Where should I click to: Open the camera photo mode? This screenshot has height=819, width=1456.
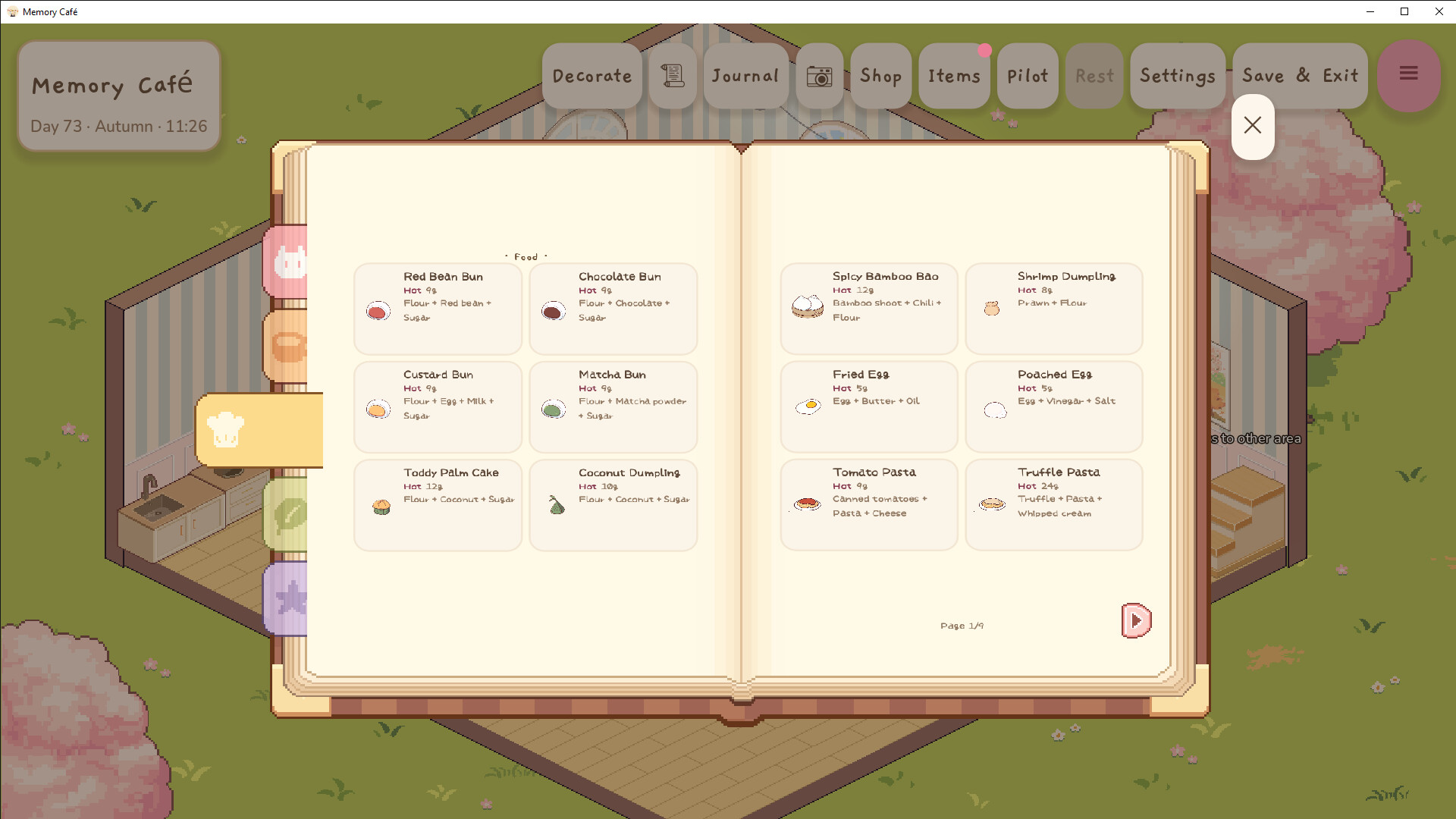coord(820,76)
